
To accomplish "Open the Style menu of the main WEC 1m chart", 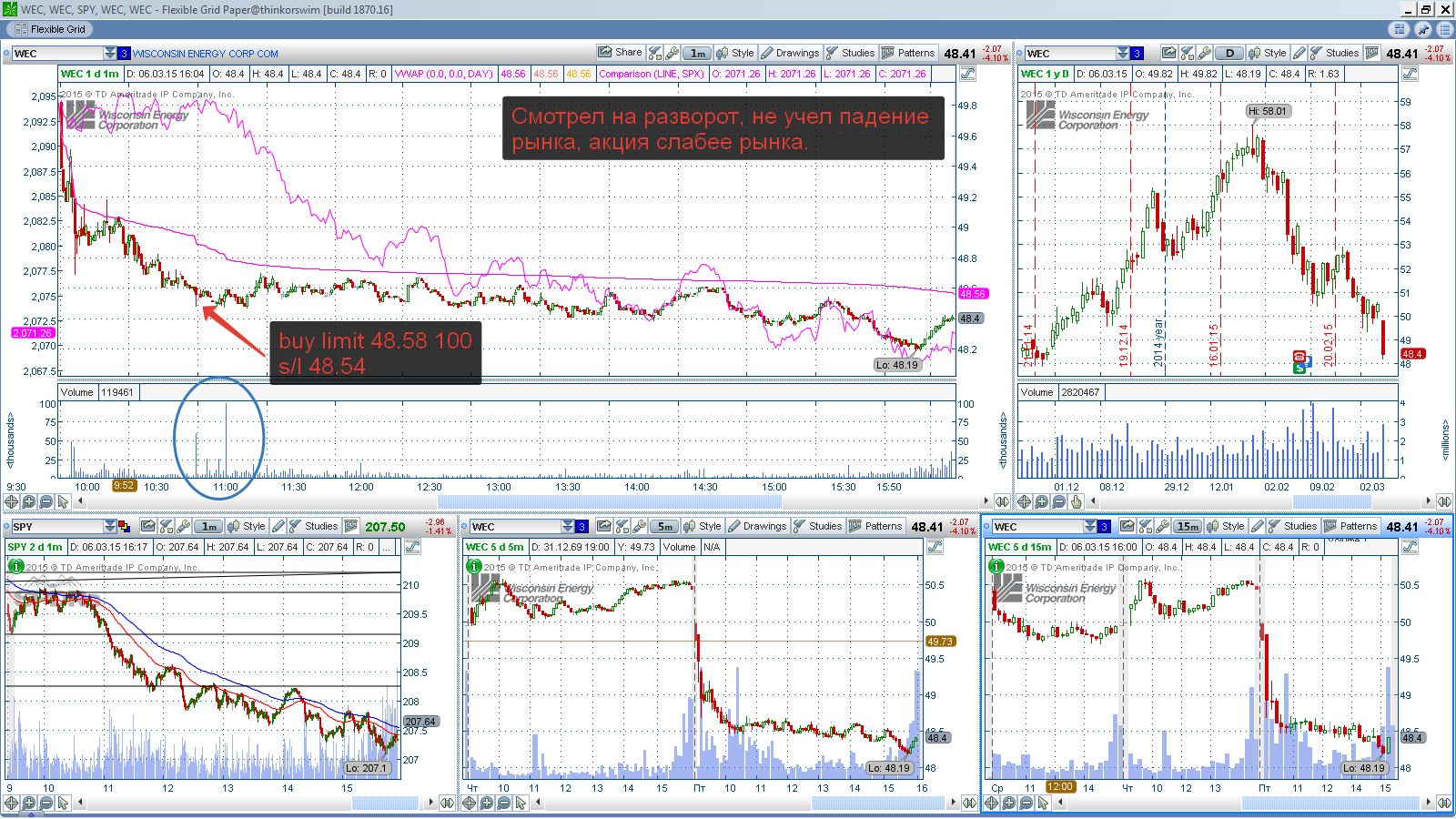I will [735, 53].
